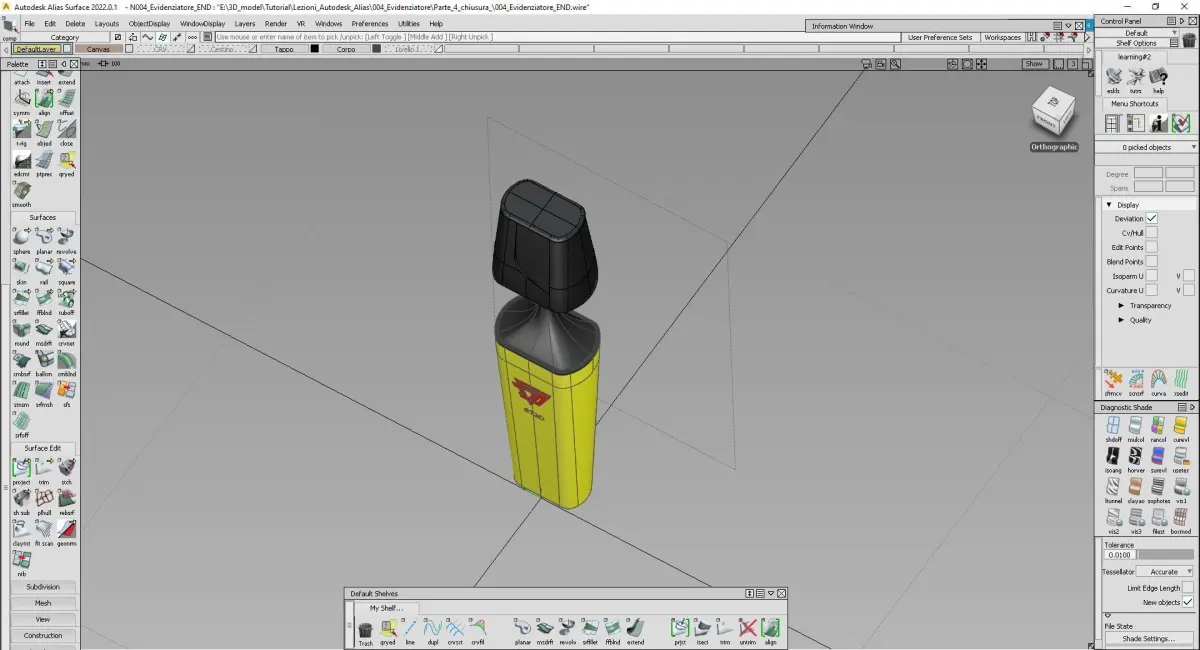The image size is (1200, 650).
Task: Toggle the Cv/Hull checkbox
Action: click(1151, 232)
